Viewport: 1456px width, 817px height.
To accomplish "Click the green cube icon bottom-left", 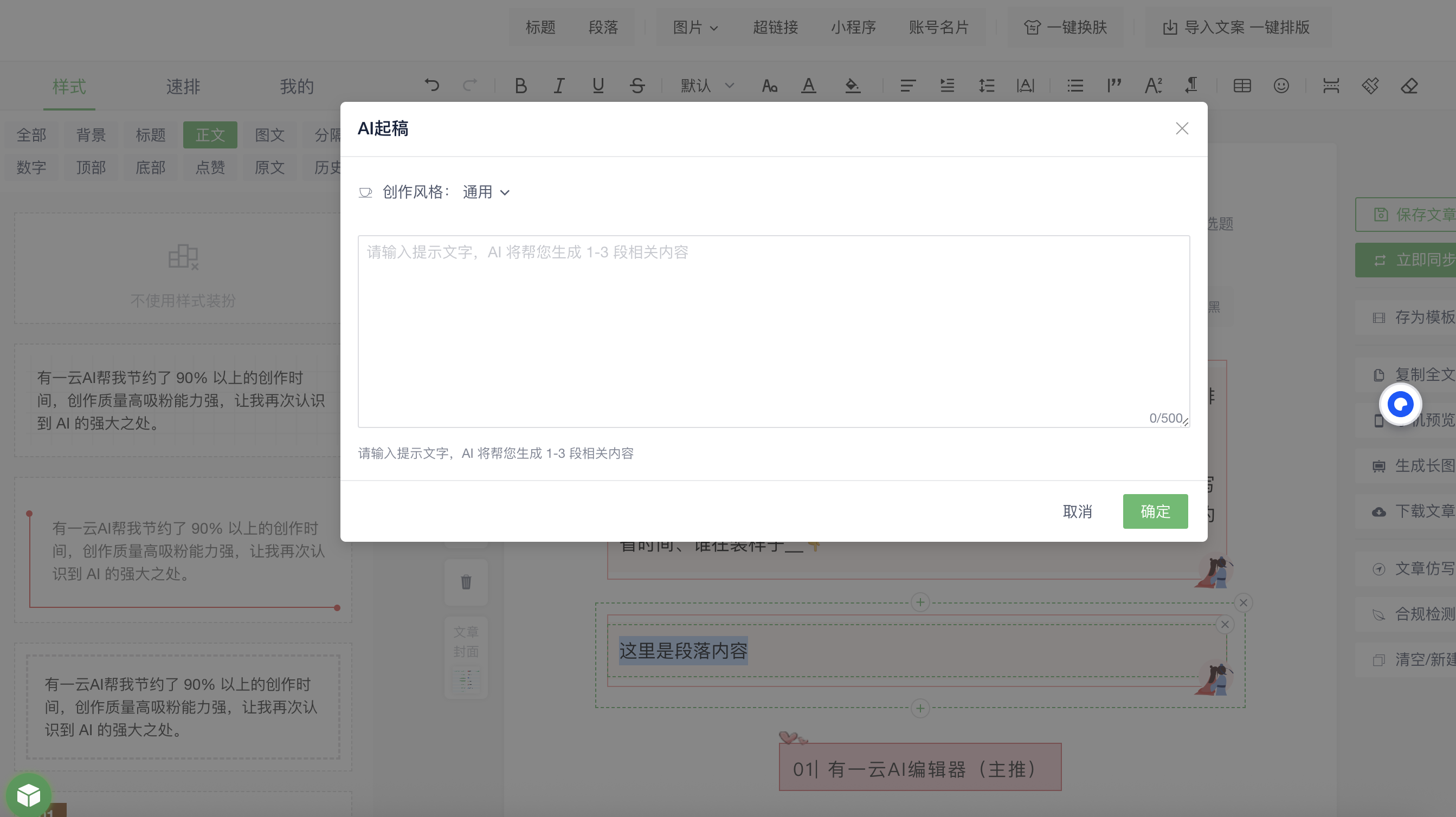I will pos(28,795).
